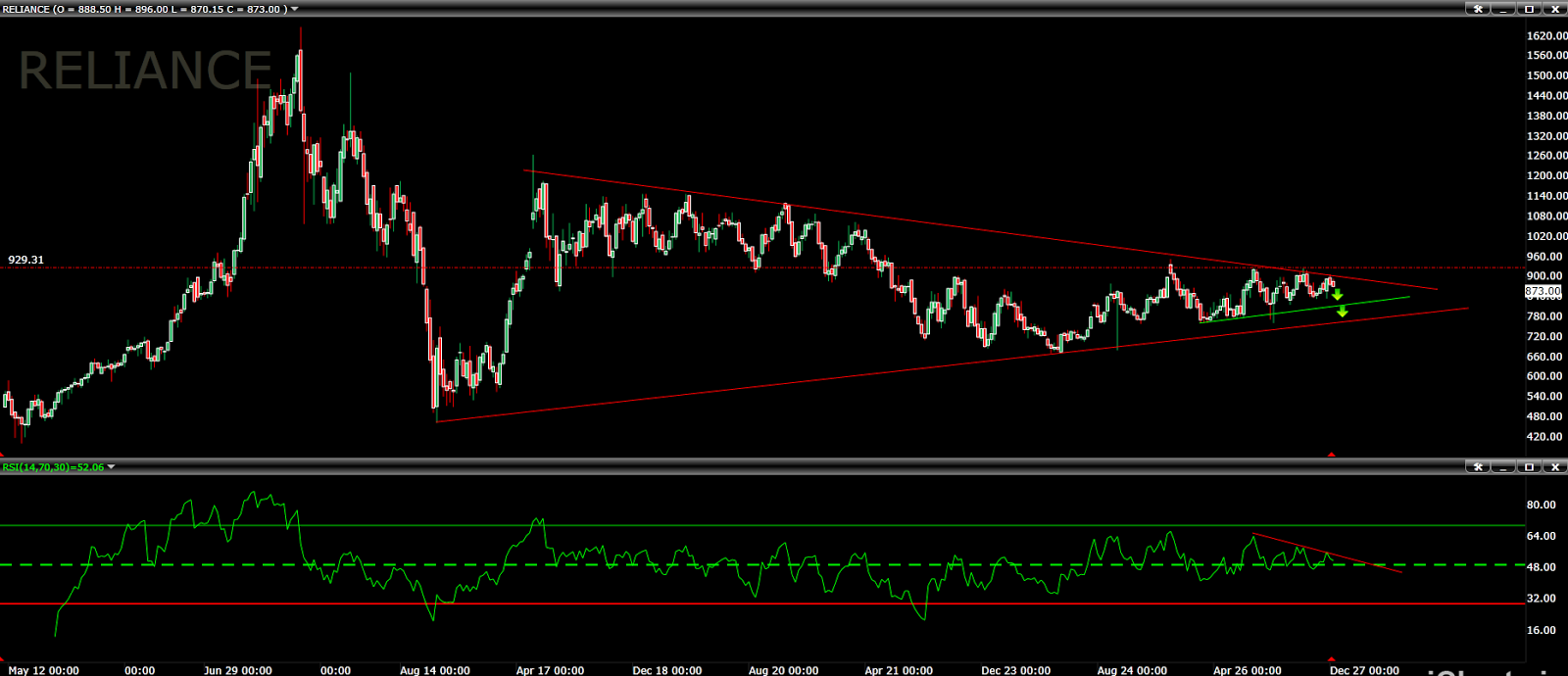Click the Apr 17 00:00 date label

[x=550, y=670]
